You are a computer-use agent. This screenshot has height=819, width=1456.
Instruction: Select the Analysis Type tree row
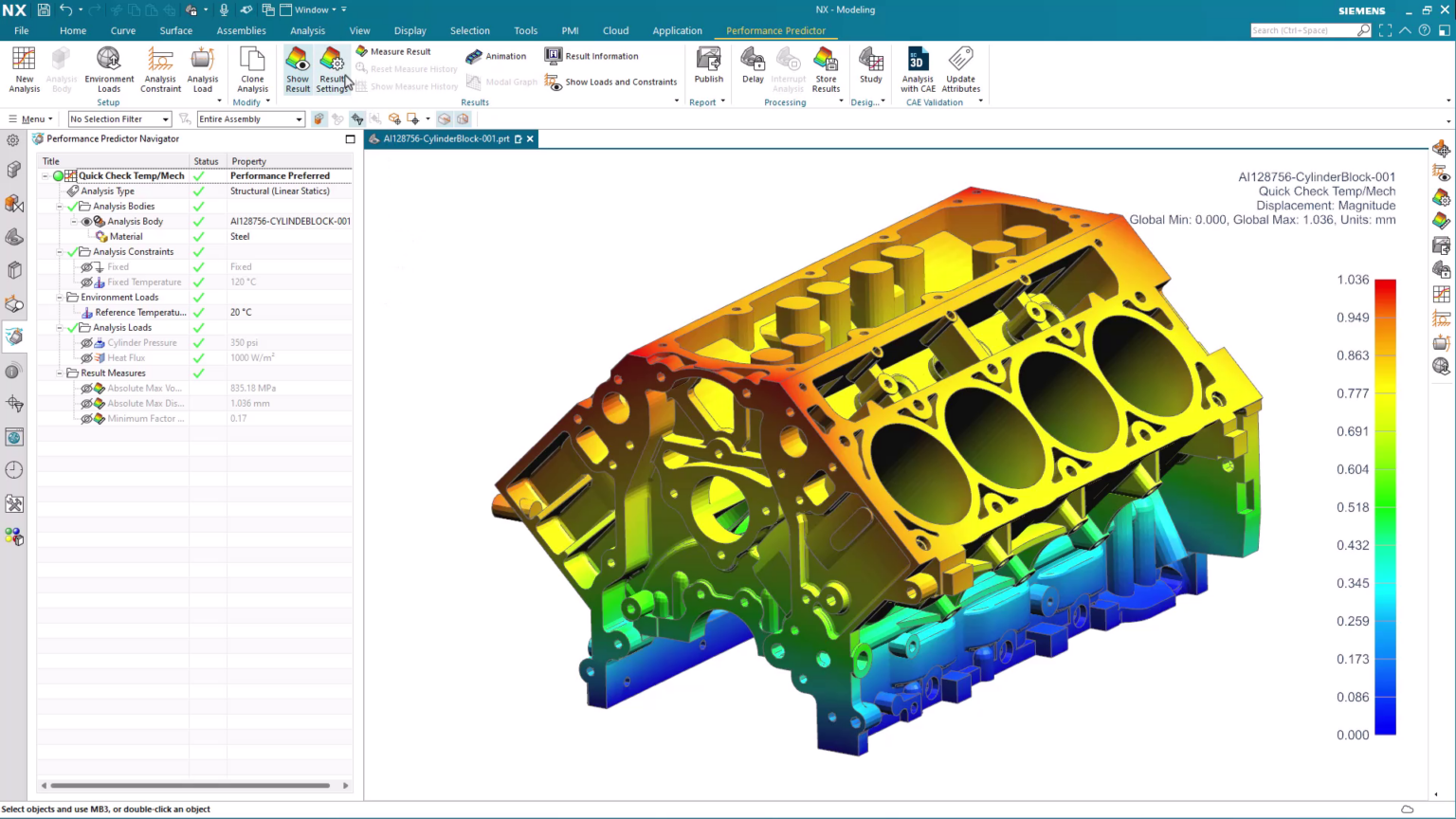(194, 191)
